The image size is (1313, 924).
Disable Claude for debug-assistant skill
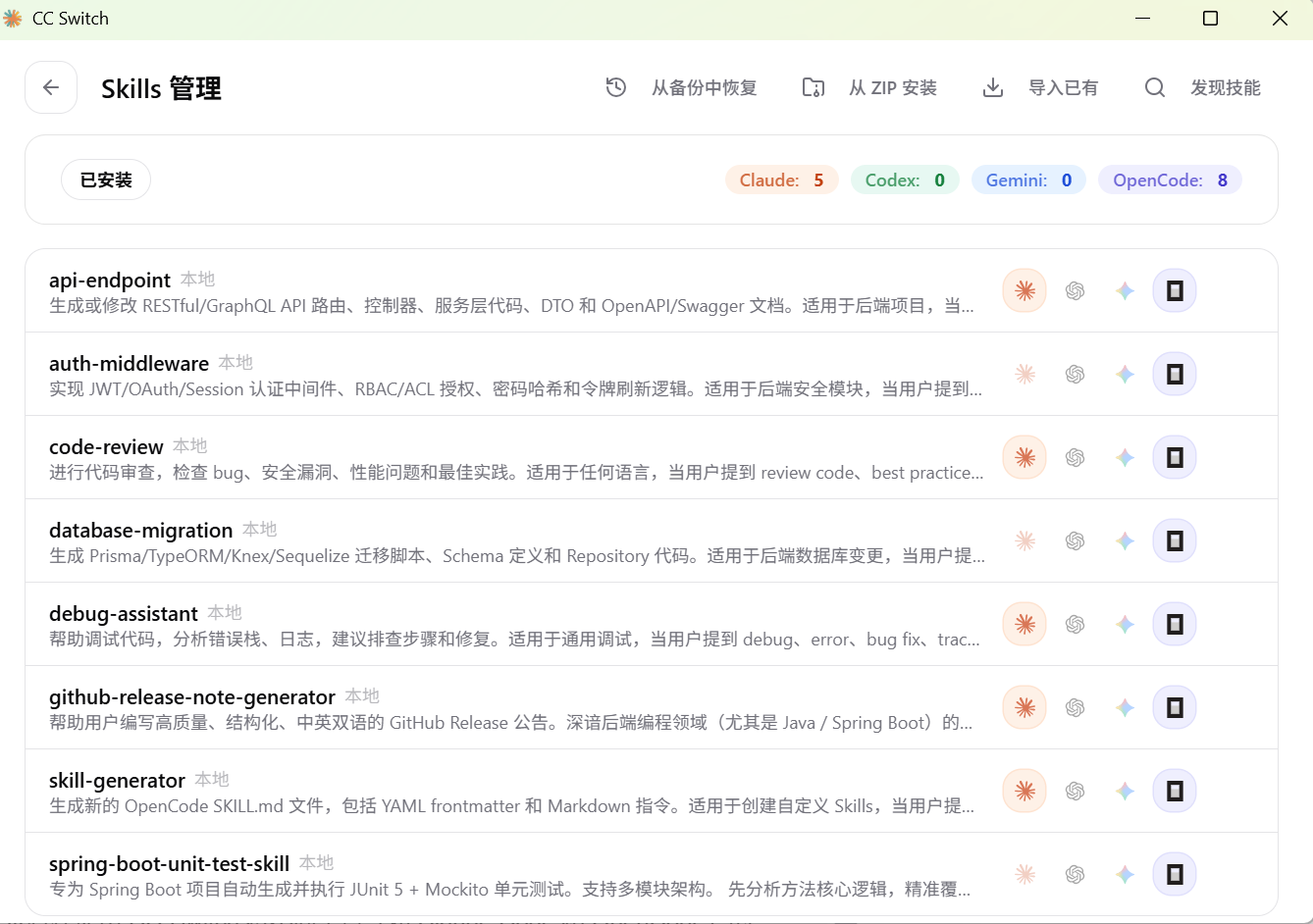[1024, 624]
